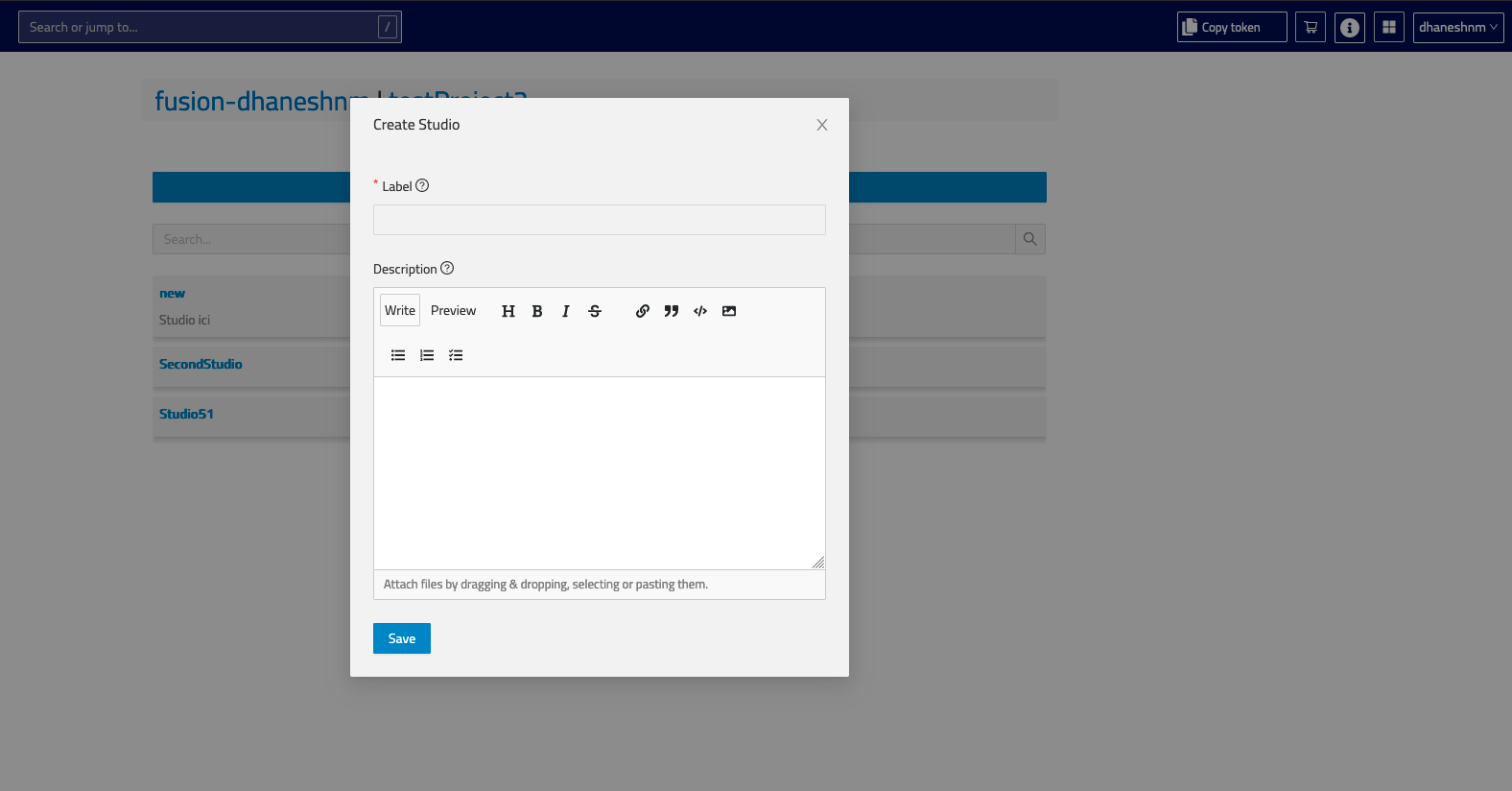
Task: Open the shopping cart icon
Action: [x=1311, y=27]
